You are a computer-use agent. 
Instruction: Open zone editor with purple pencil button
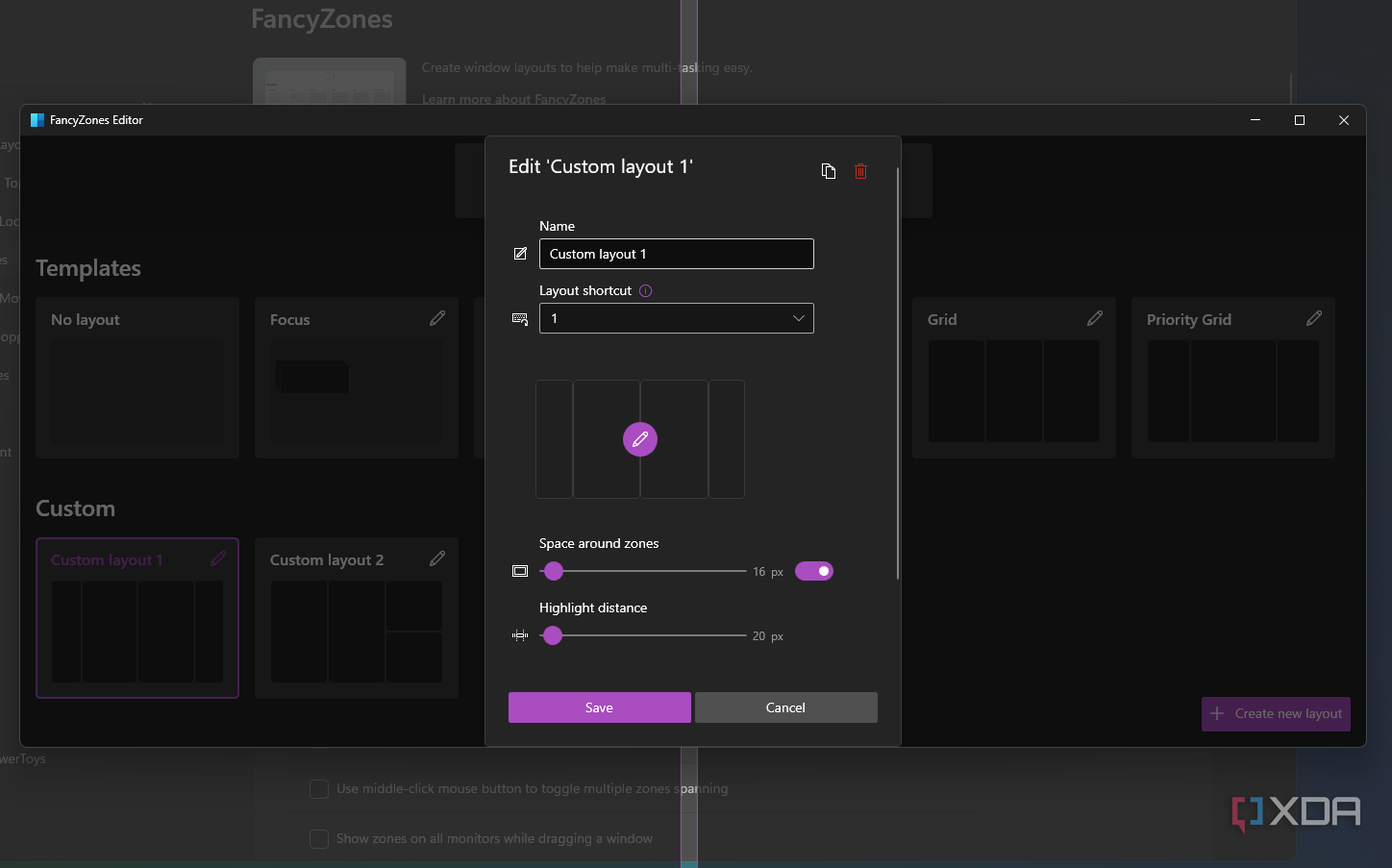(x=640, y=439)
